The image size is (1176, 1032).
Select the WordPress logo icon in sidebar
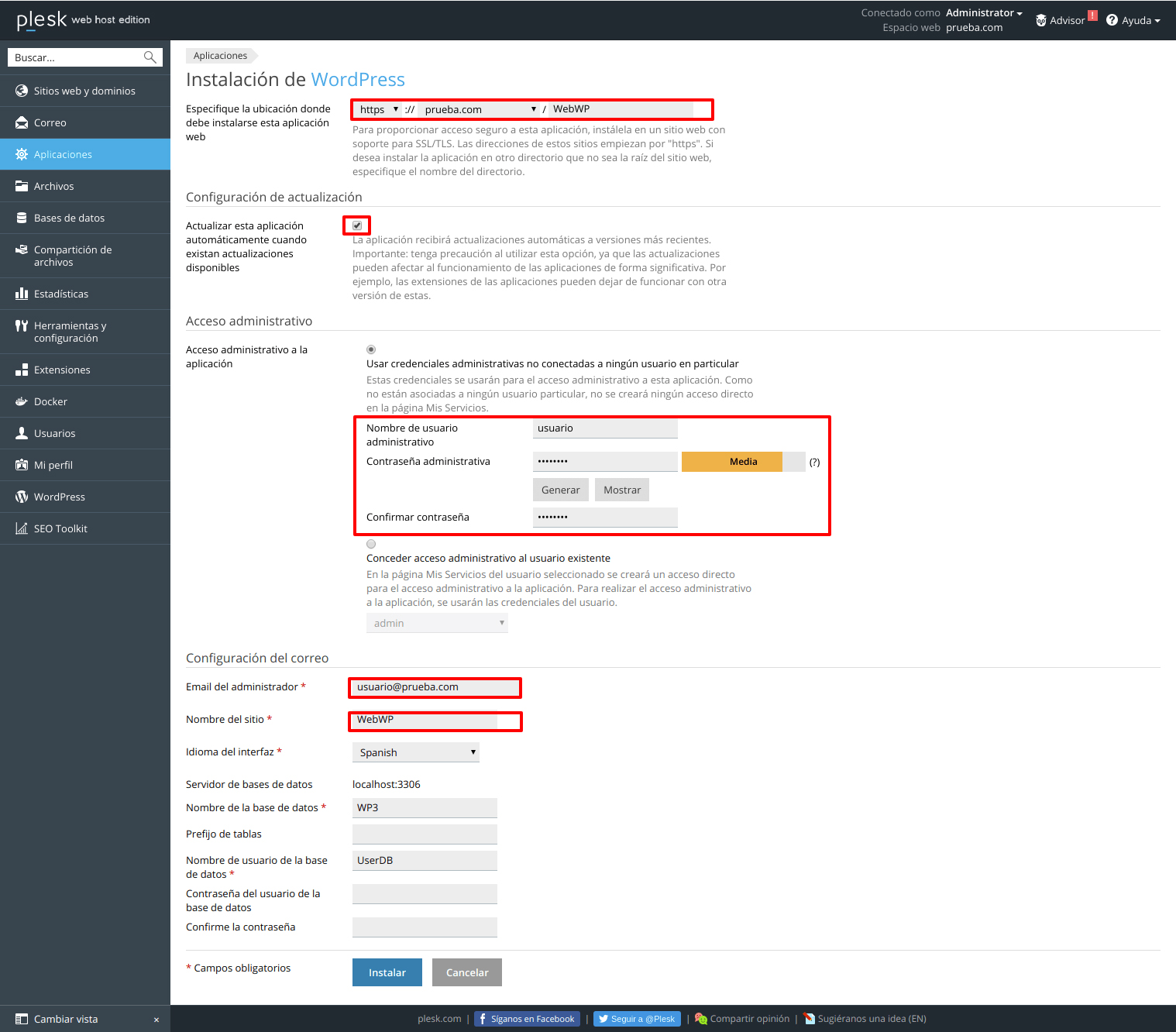coord(22,497)
